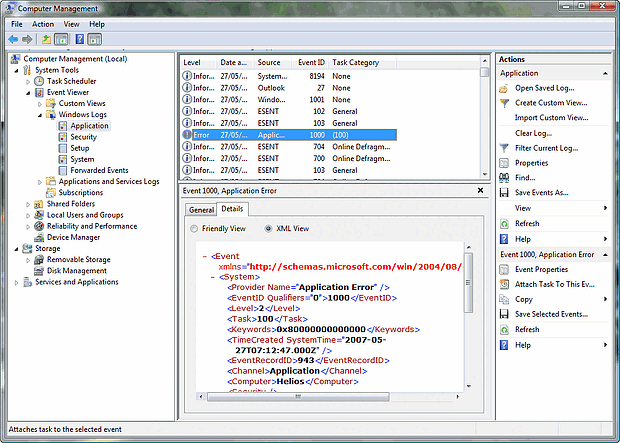
Task: Select the Forwarded Events log
Action: (x=99, y=170)
